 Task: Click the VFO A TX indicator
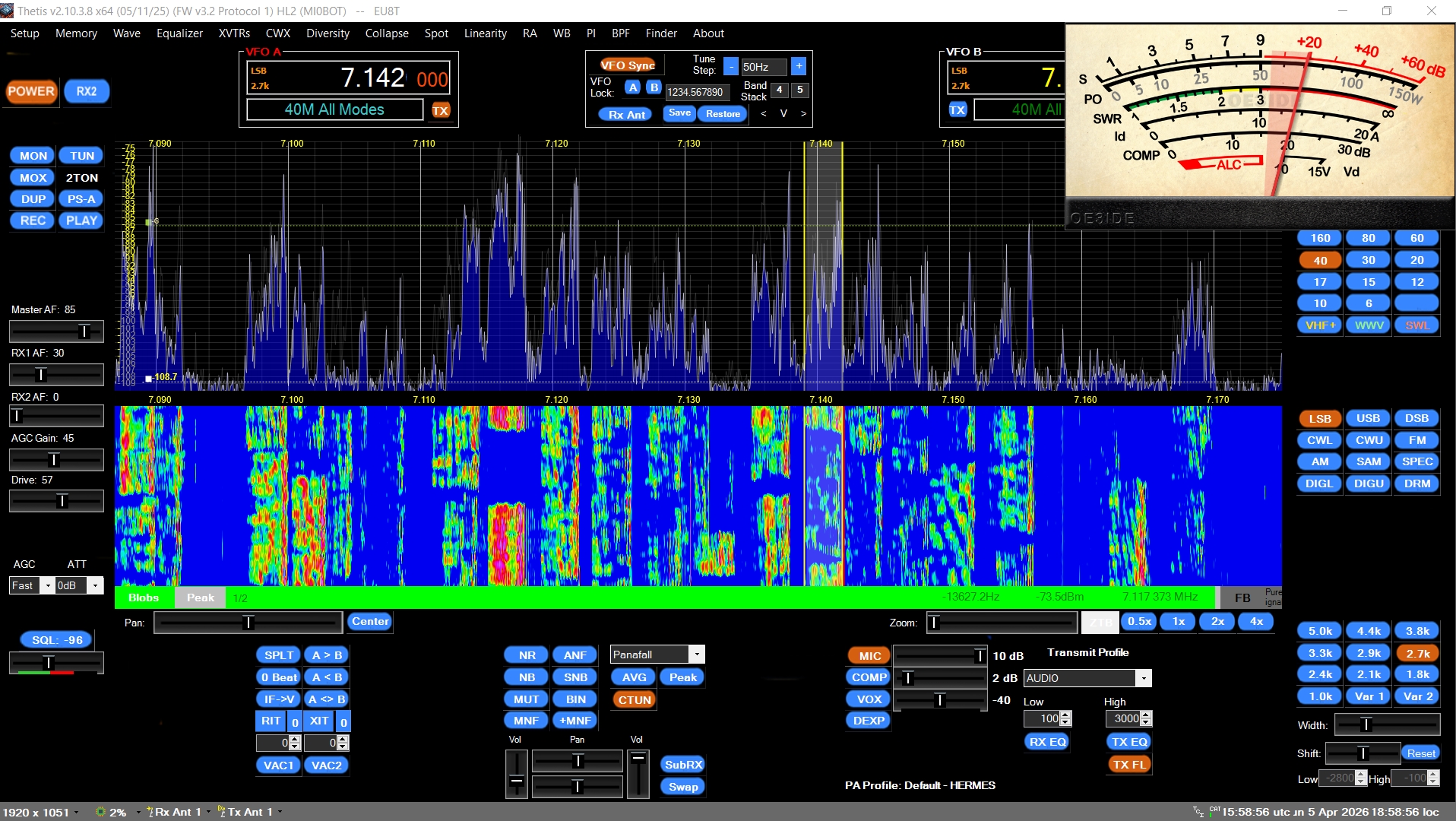coord(440,110)
